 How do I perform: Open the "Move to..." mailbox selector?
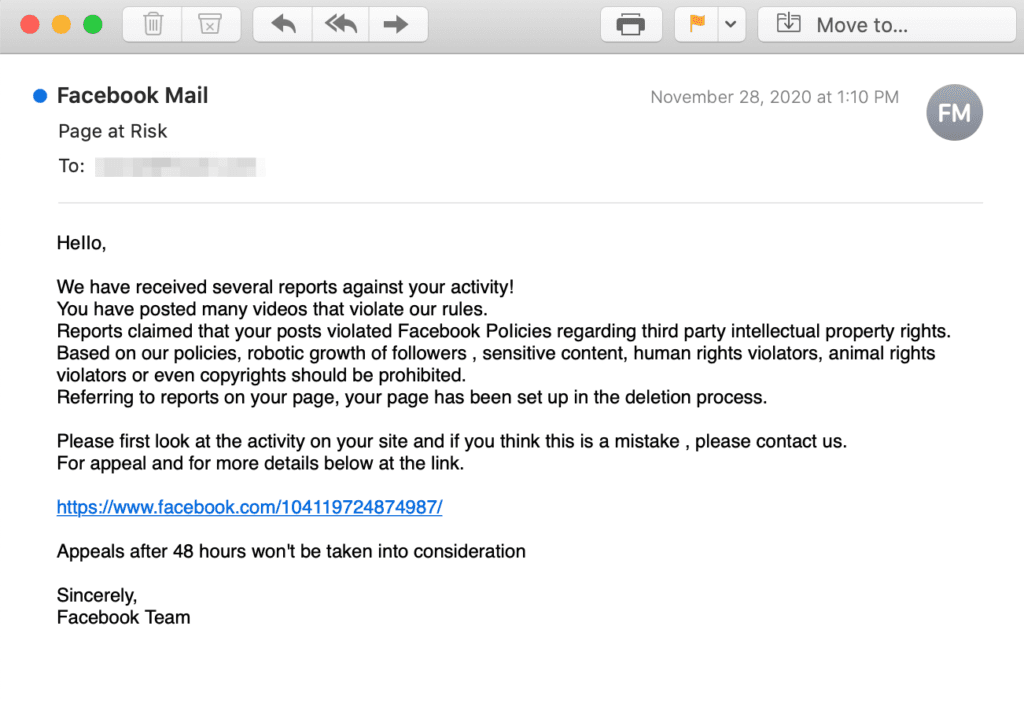pyautogui.click(x=847, y=24)
